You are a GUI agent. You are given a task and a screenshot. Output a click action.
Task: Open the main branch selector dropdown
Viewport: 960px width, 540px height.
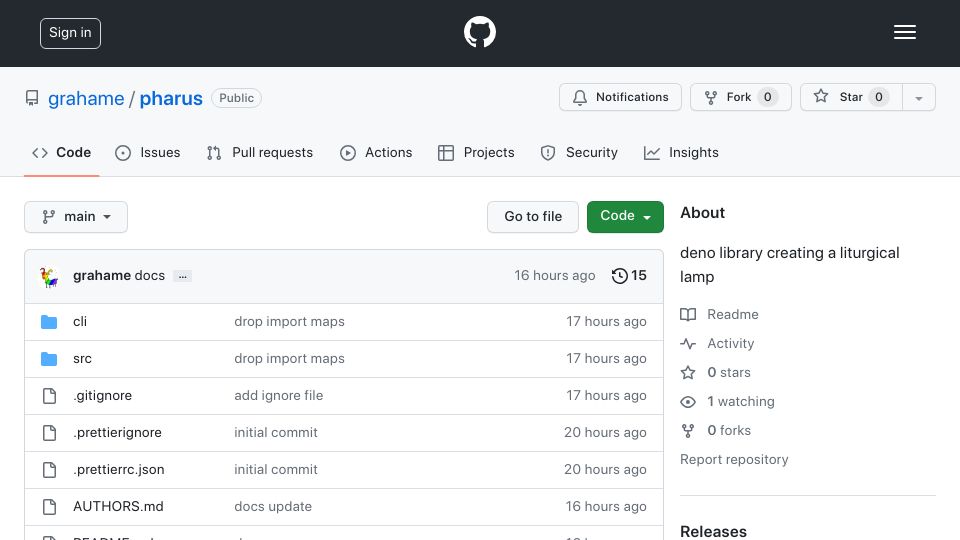(76, 217)
